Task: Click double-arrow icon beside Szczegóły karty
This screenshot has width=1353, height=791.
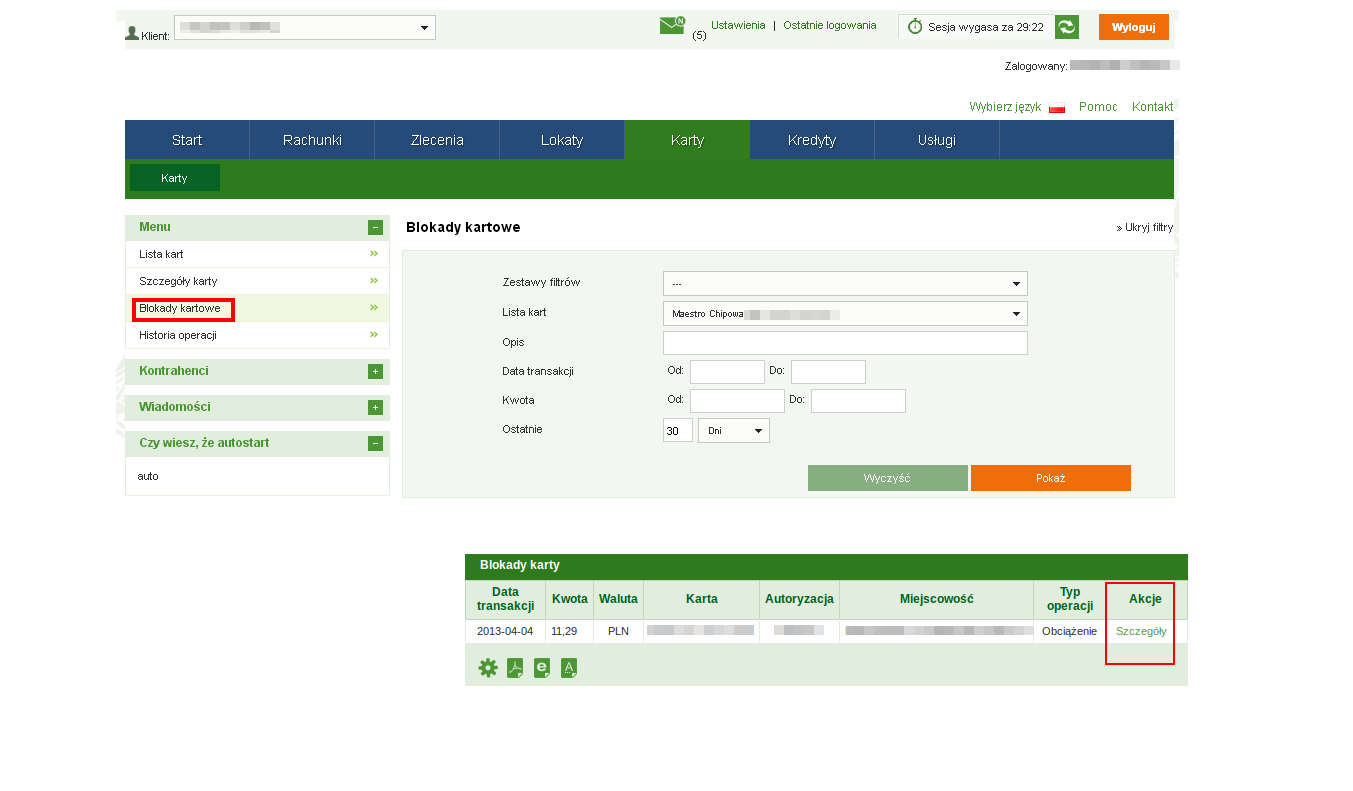Action: click(x=374, y=280)
